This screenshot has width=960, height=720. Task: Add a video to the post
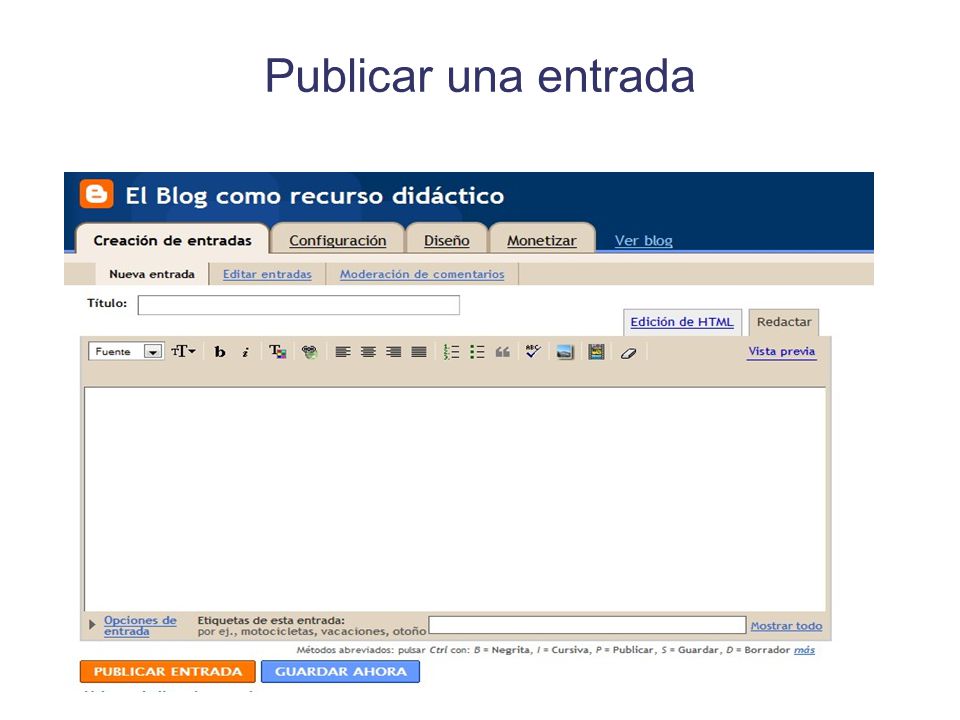(x=596, y=351)
